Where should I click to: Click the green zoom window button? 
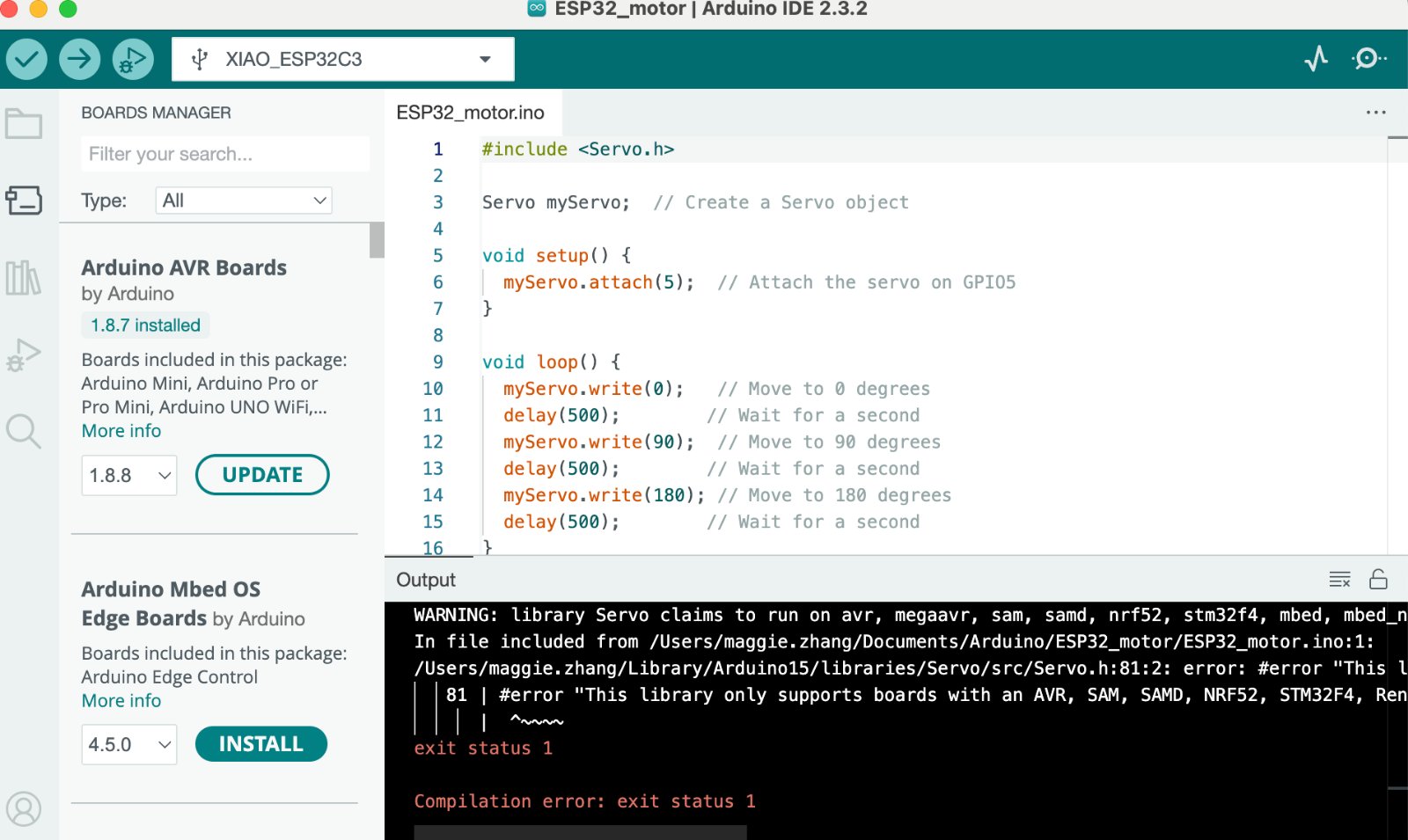tap(68, 8)
